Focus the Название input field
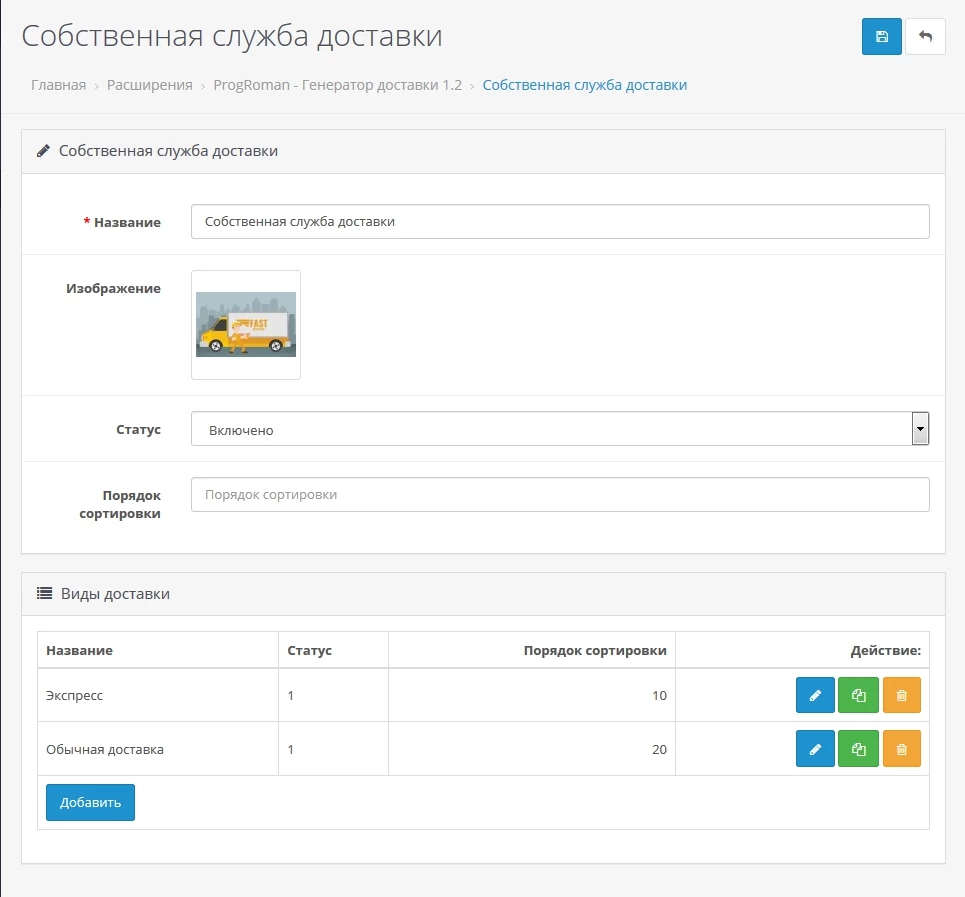 [560, 221]
